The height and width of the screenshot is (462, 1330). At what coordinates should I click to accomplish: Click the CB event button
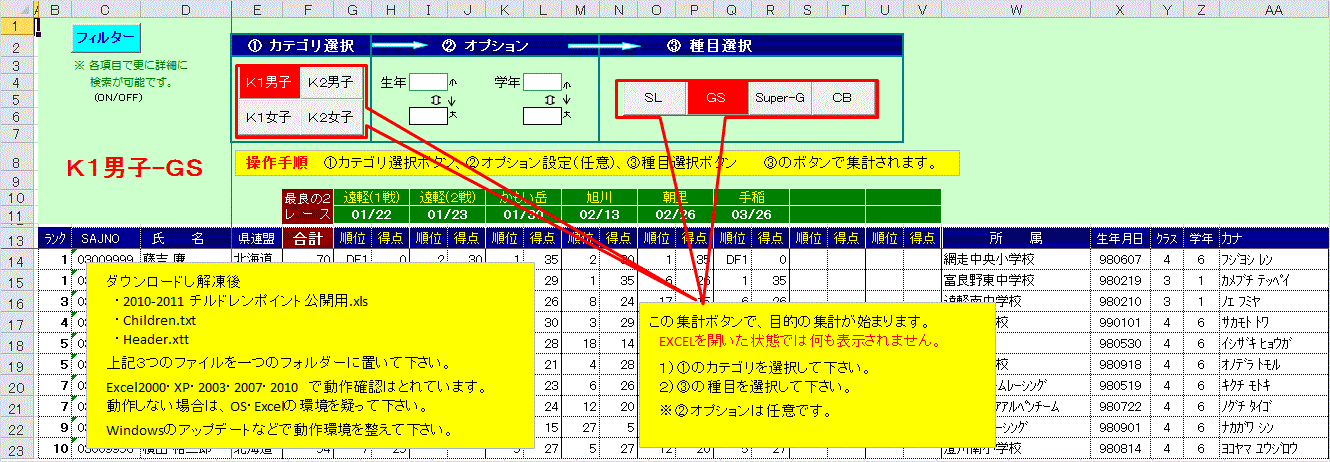(842, 98)
